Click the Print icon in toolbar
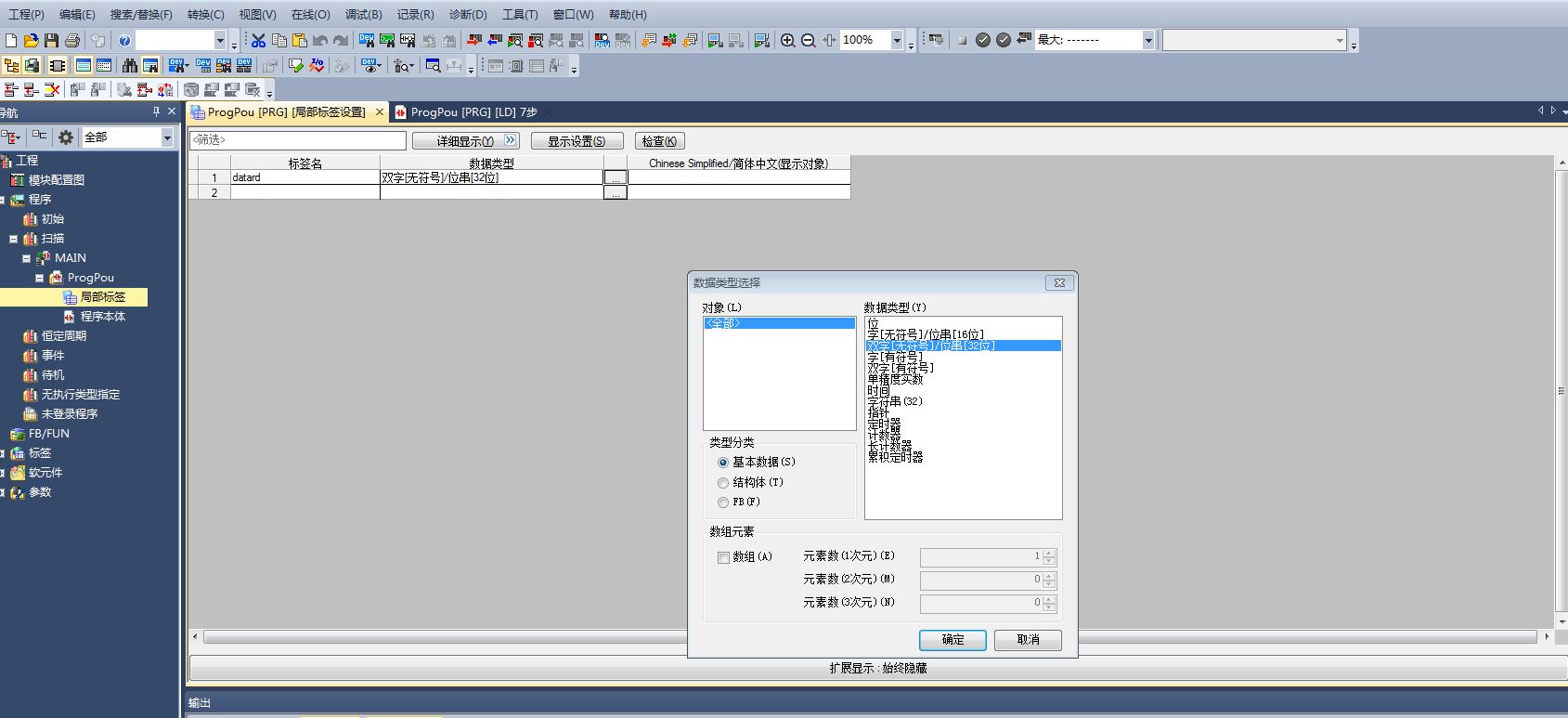This screenshot has height=718, width=1568. [72, 40]
